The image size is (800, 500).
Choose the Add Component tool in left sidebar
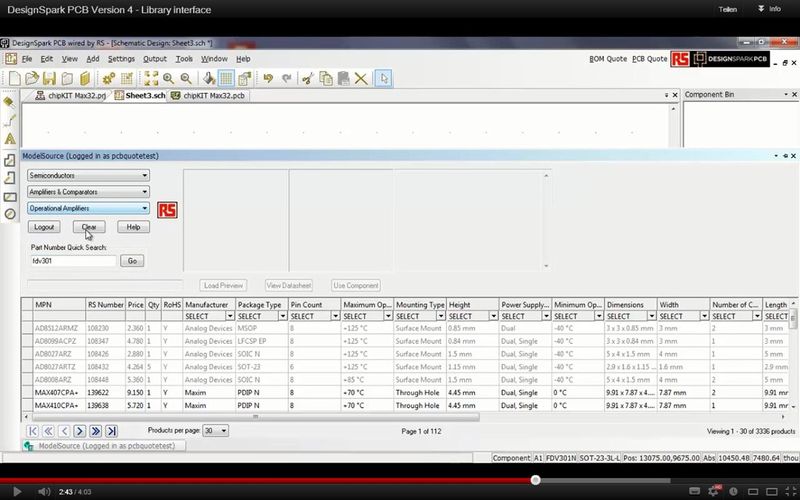point(9,102)
